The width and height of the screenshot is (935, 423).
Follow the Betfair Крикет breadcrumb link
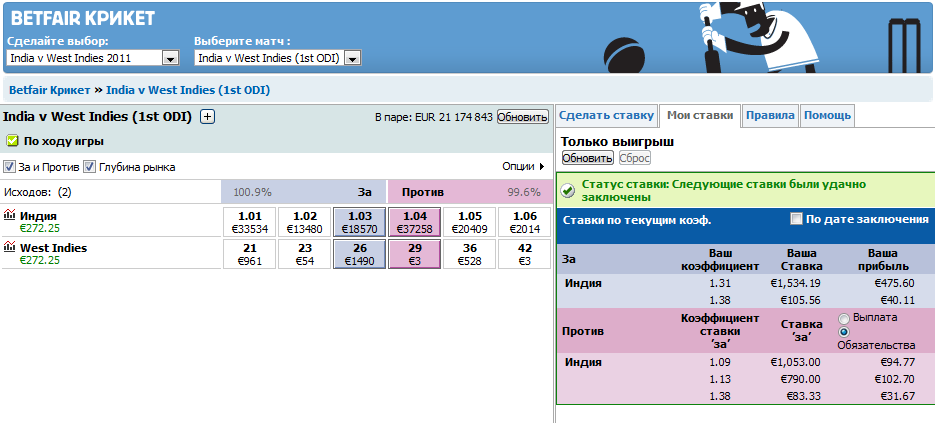click(x=49, y=90)
